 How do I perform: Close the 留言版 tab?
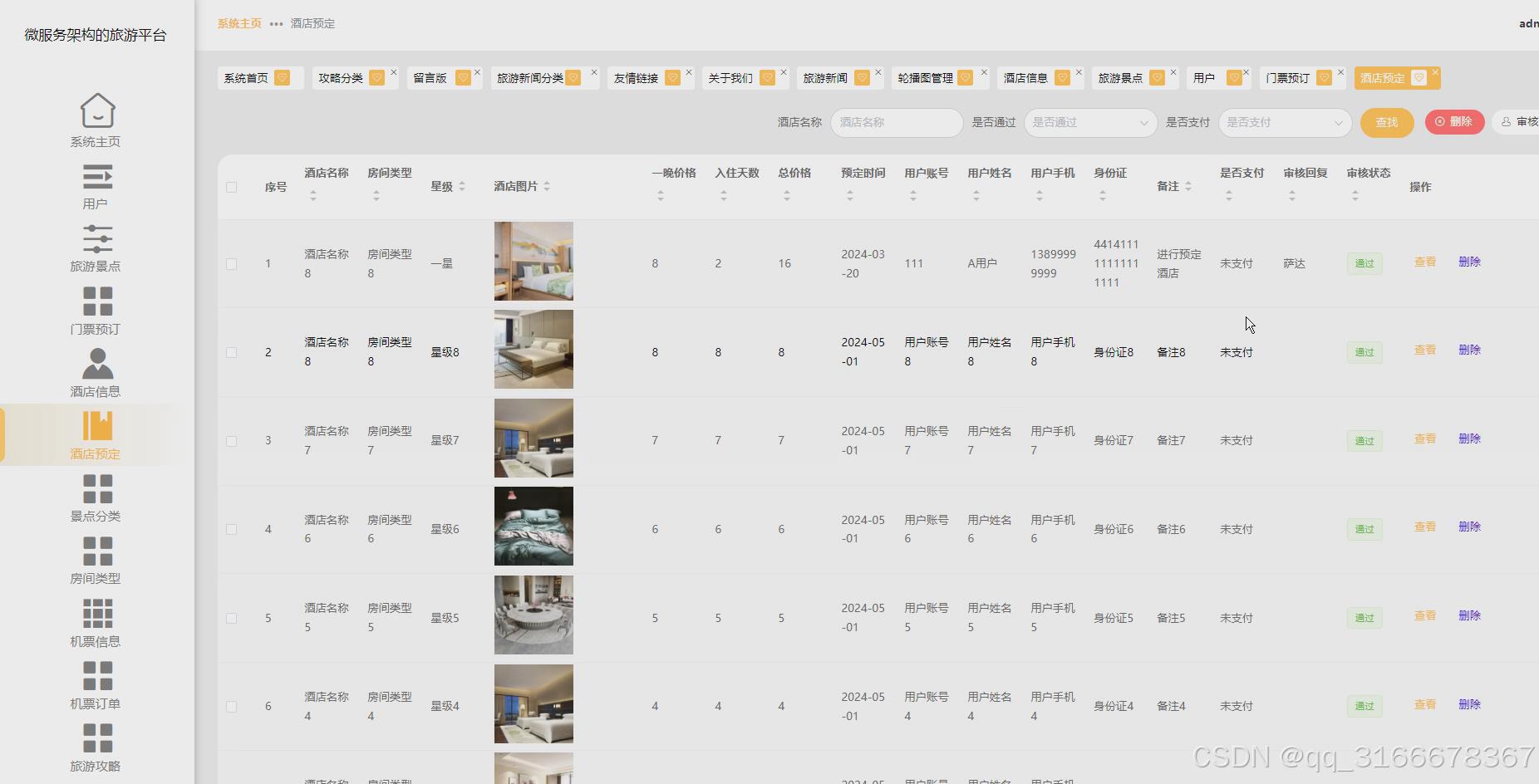475,71
